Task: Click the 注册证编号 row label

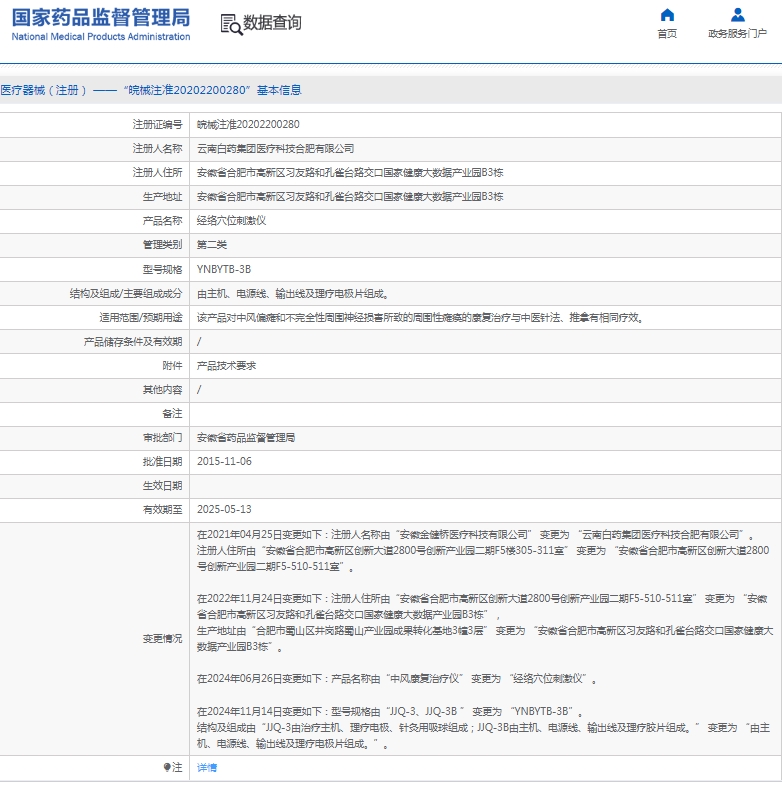Action: pos(157,124)
